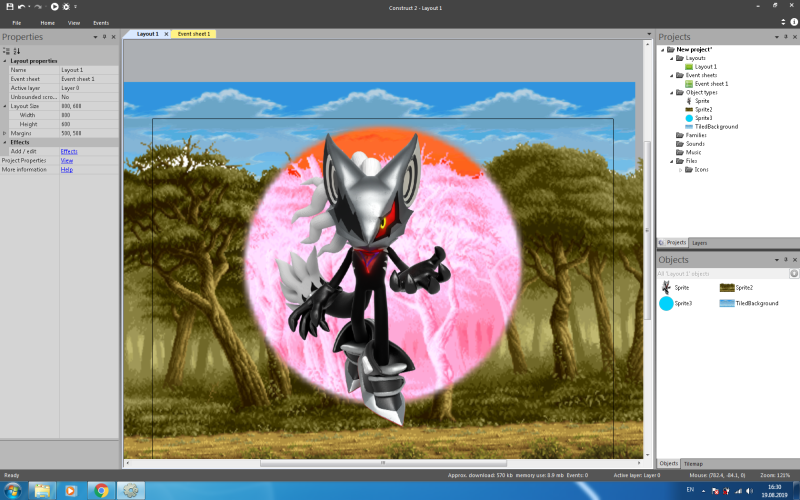Select the Sounds folder
The image size is (800, 500).
pyautogui.click(x=690, y=144)
